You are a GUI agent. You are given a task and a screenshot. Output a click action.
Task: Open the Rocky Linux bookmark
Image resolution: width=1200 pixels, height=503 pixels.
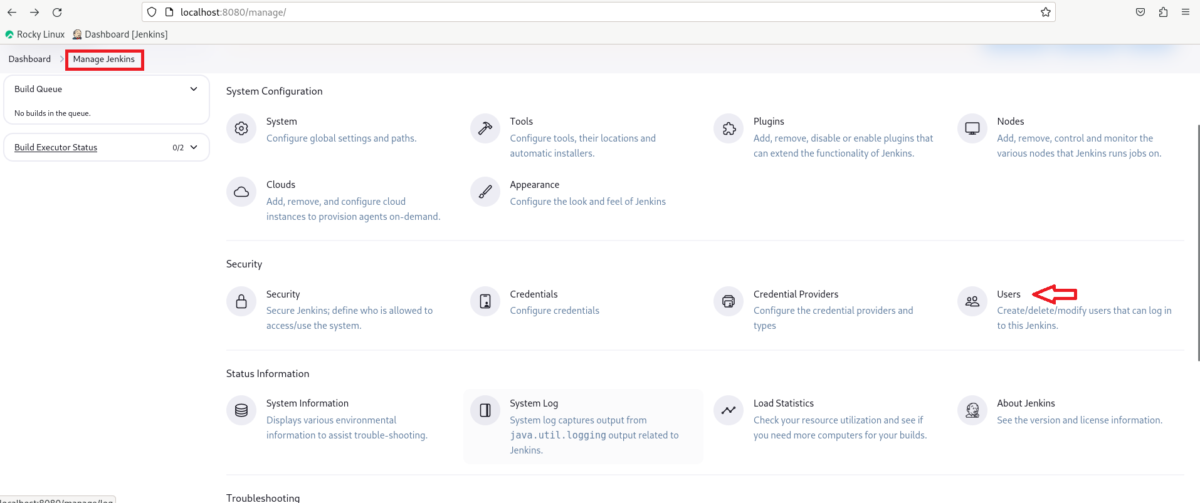tap(35, 34)
